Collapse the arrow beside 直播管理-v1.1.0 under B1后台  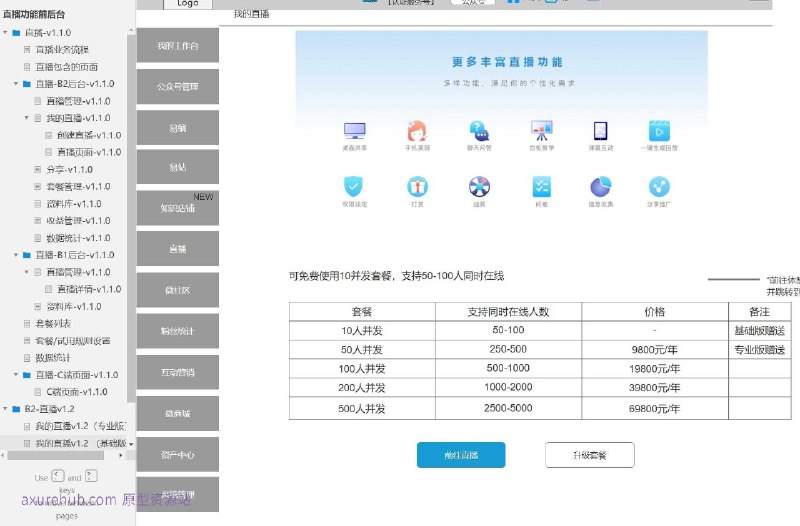(x=27, y=272)
